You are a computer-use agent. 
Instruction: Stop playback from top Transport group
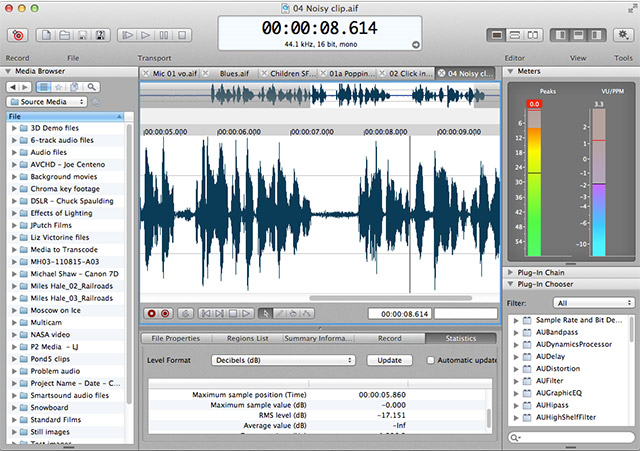coord(182,35)
